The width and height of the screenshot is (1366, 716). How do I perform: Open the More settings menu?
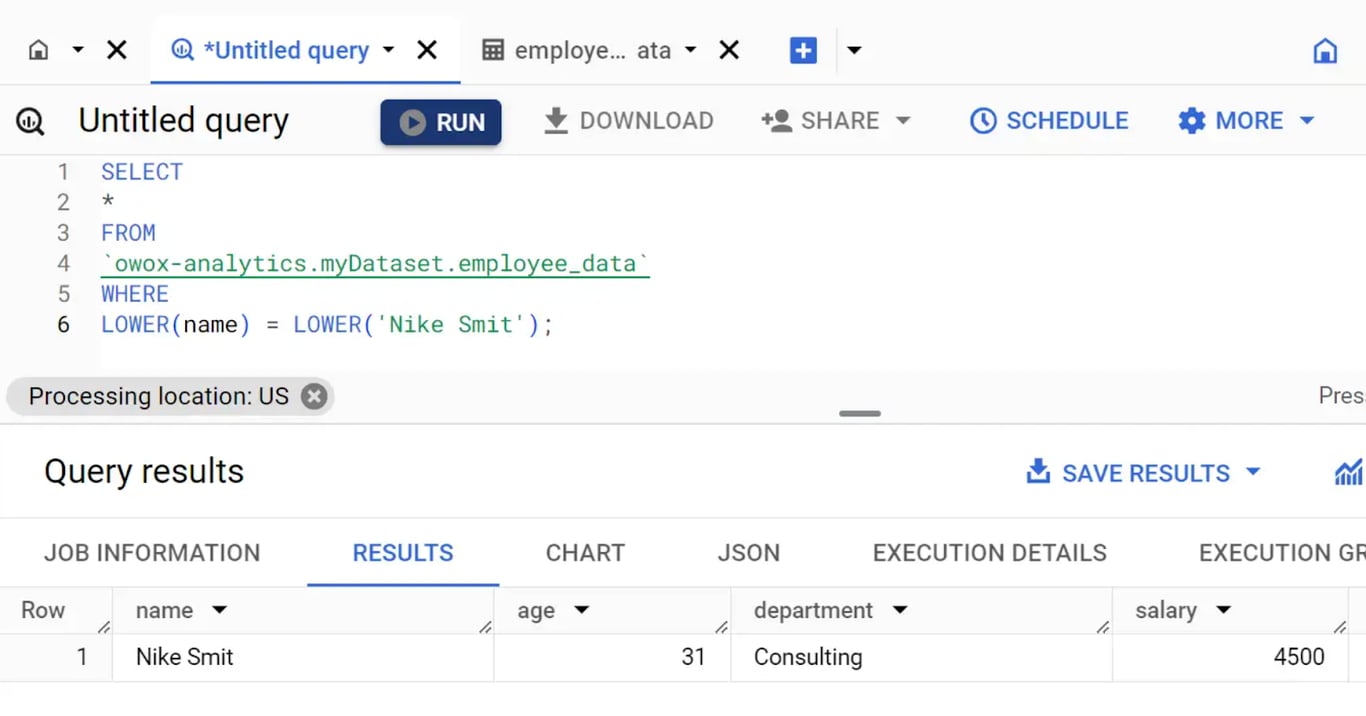click(x=1246, y=121)
